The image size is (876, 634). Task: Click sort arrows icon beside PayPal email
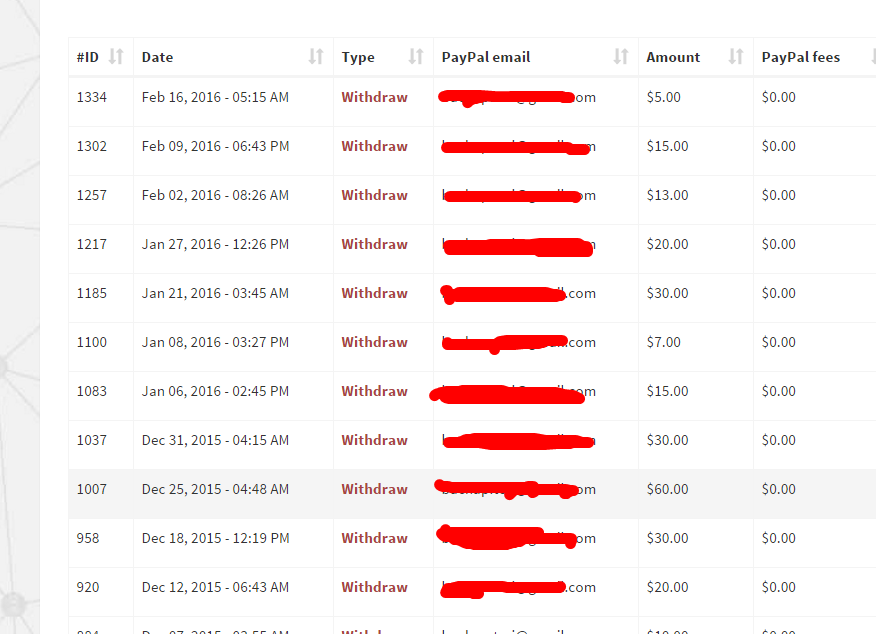621,57
